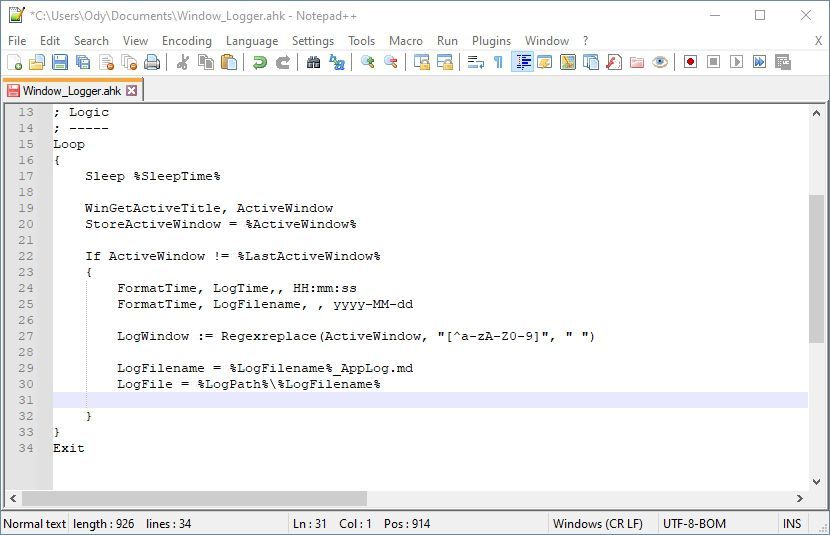
Task: Click the Zoom Out magnifier icon
Action: [x=391, y=62]
